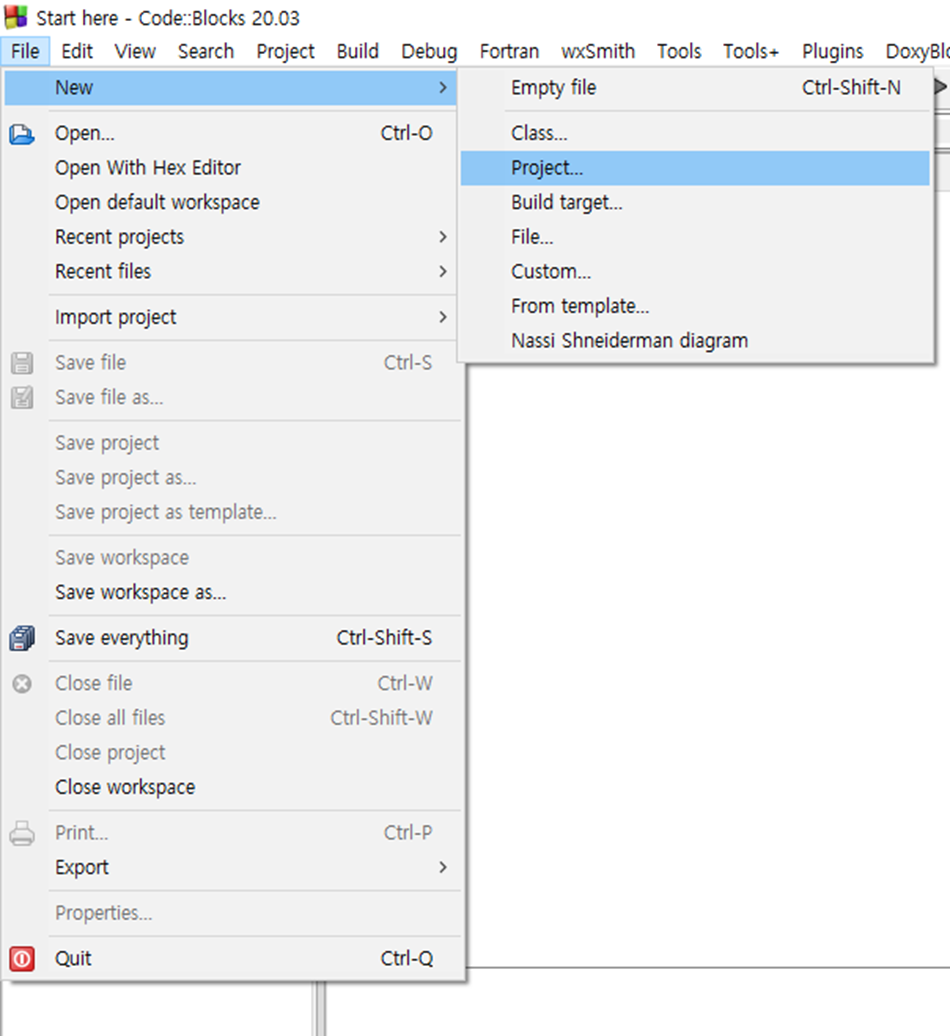Click the red Quit power icon
The height and width of the screenshot is (1036, 950).
pyautogui.click(x=22, y=959)
